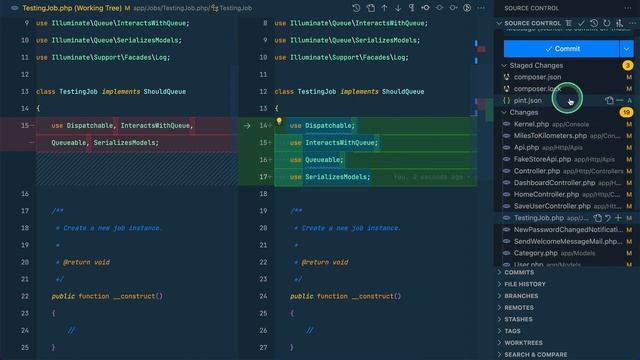Open staged composer.lock file
This screenshot has height=360, width=640.
536,89
